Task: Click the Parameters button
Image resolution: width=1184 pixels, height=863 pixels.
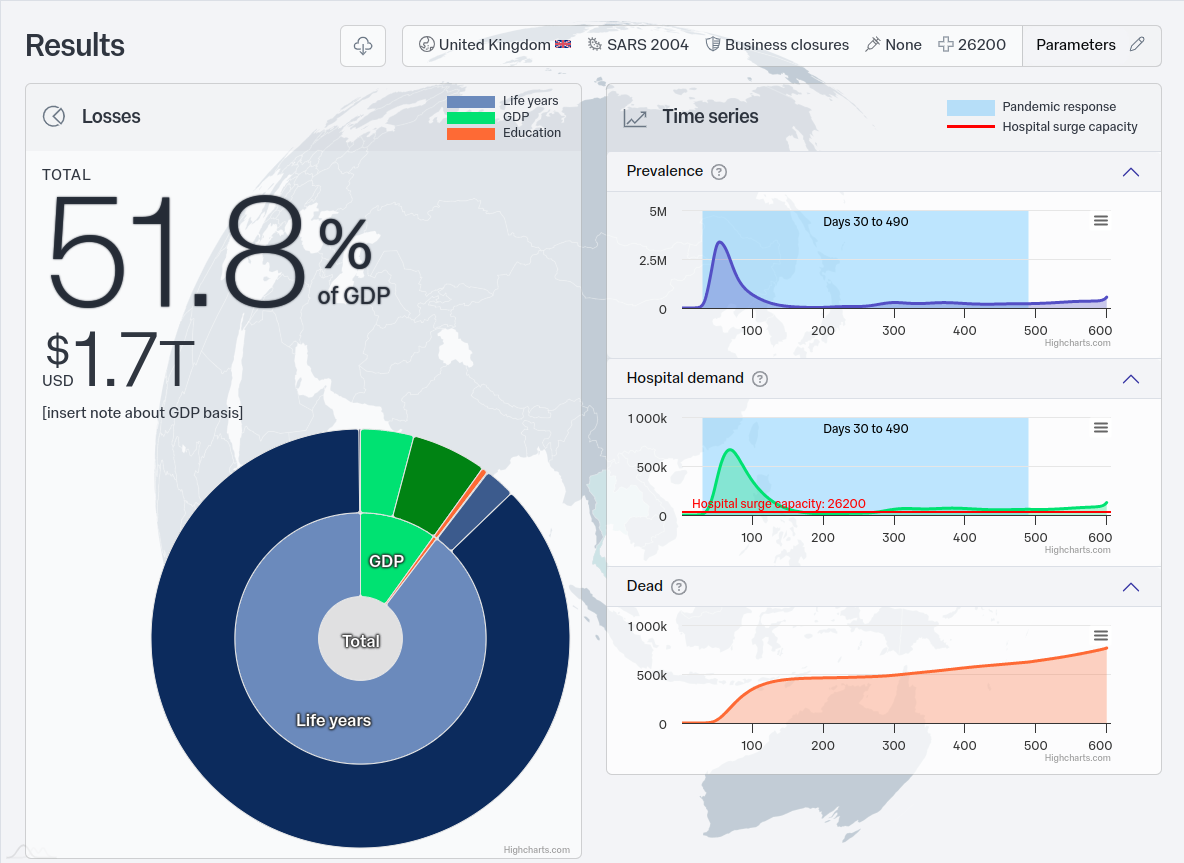Action: coord(1076,45)
